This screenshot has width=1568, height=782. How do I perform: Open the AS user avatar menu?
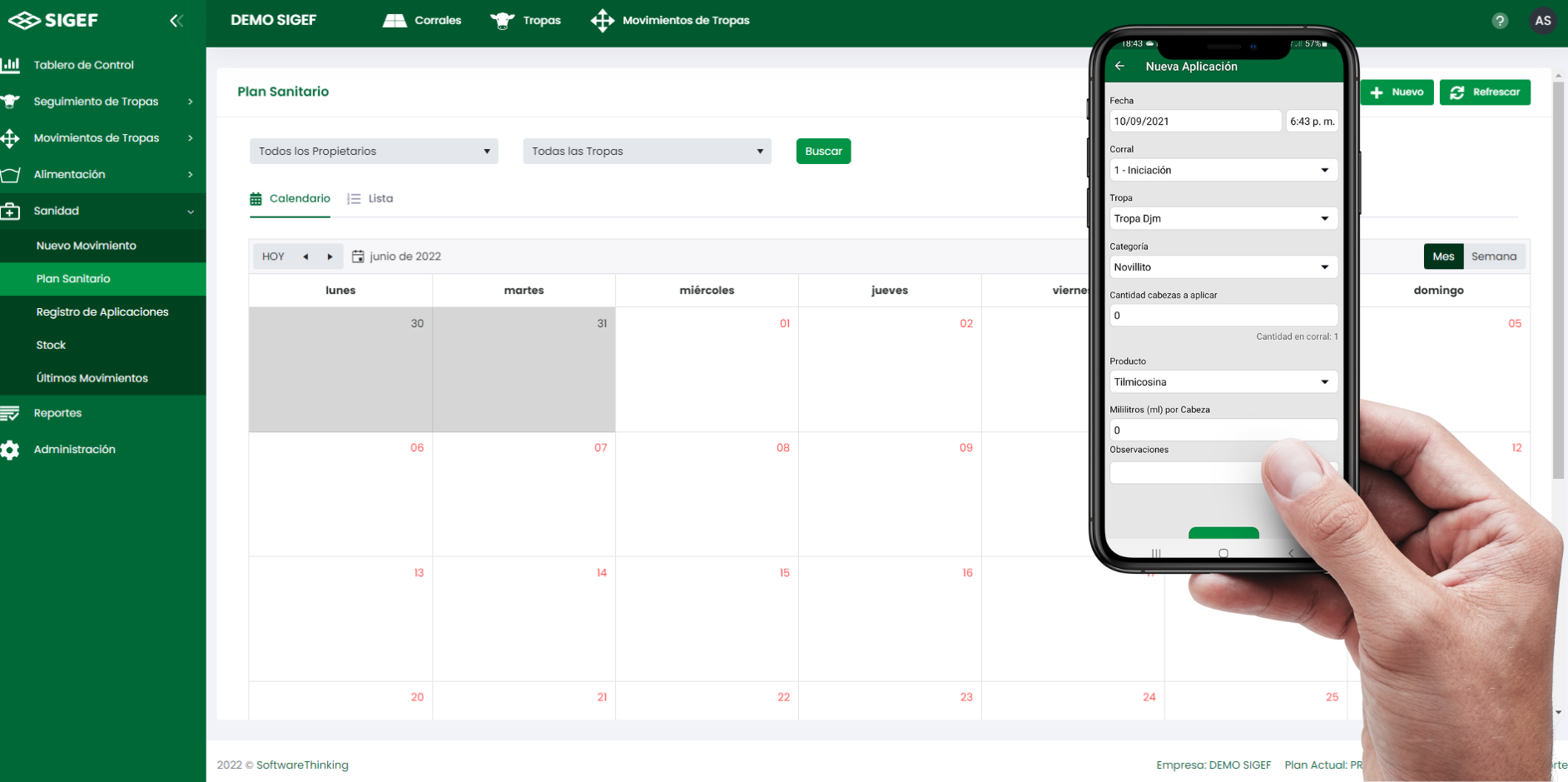click(1542, 21)
